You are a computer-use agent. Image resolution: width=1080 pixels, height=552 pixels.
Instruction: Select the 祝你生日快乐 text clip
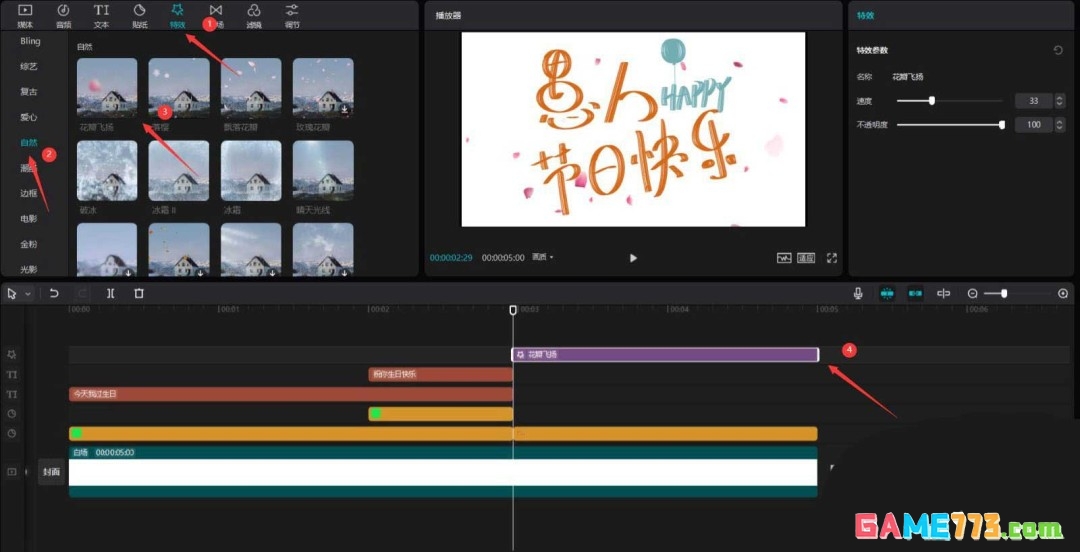[440, 374]
